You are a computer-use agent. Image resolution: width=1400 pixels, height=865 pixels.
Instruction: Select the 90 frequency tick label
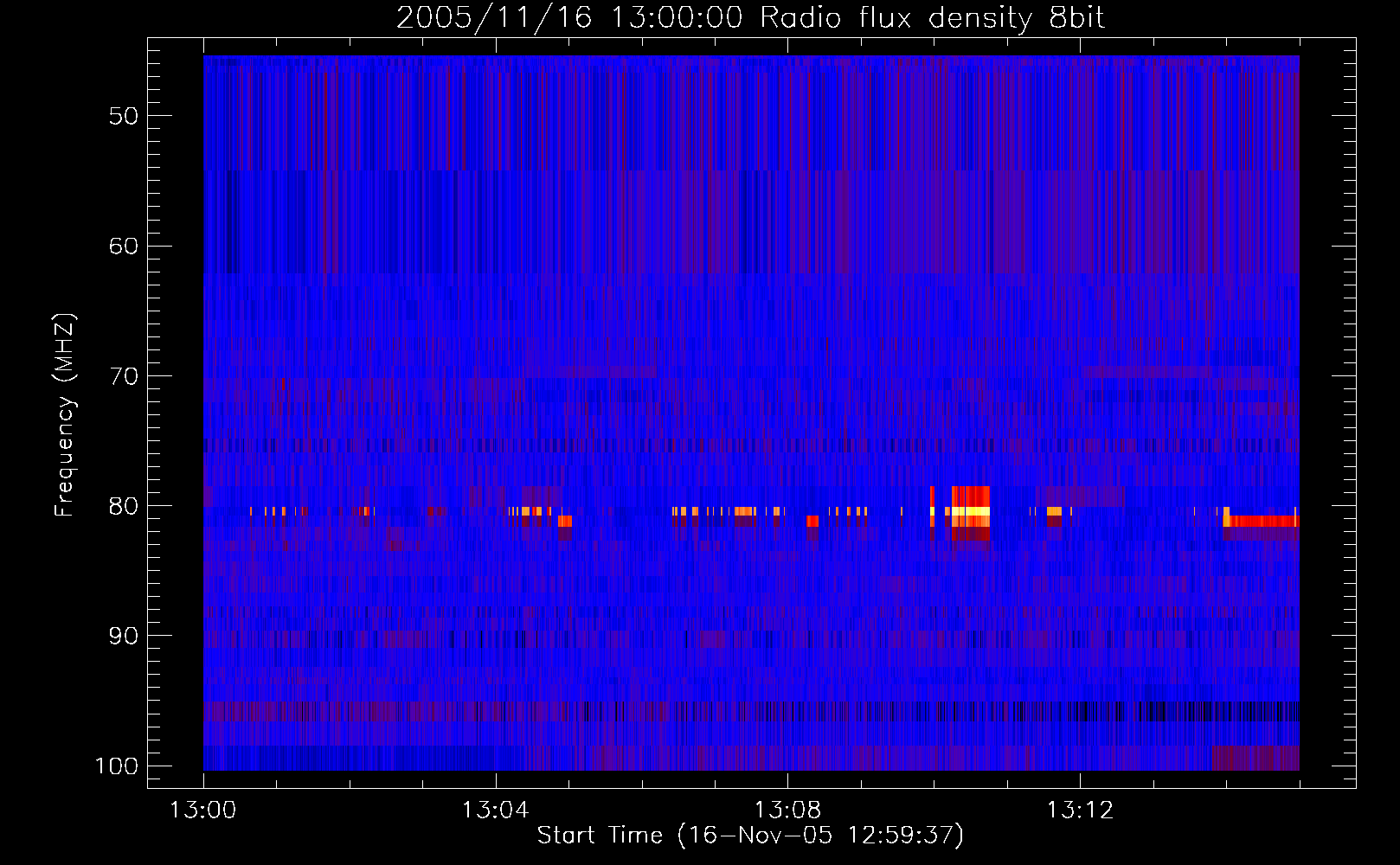click(123, 636)
